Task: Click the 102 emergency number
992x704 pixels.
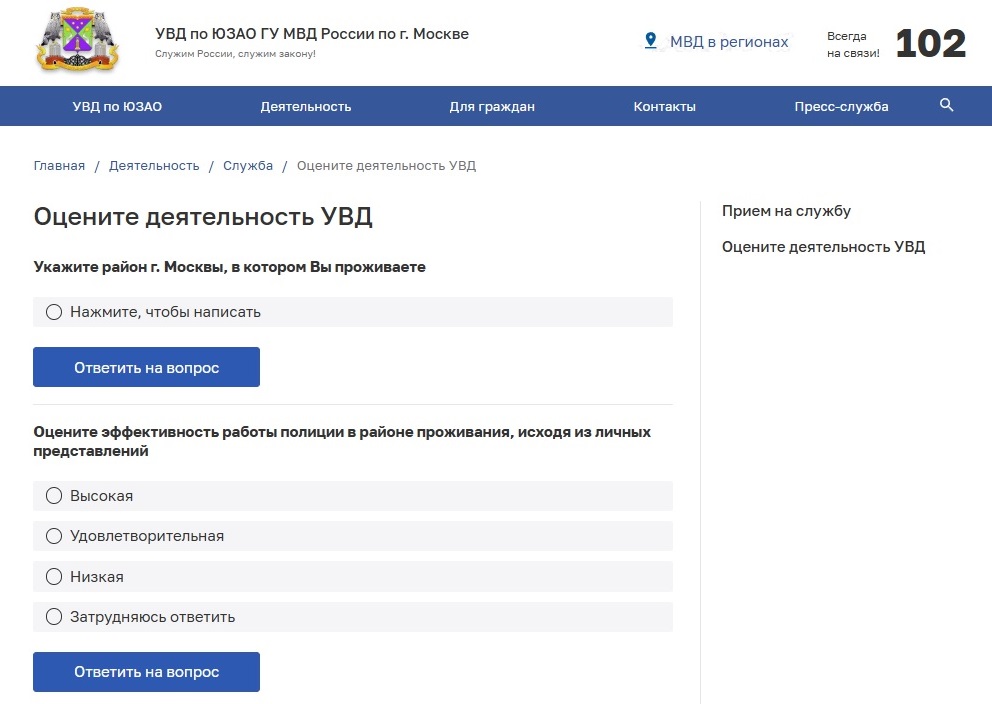Action: [930, 43]
